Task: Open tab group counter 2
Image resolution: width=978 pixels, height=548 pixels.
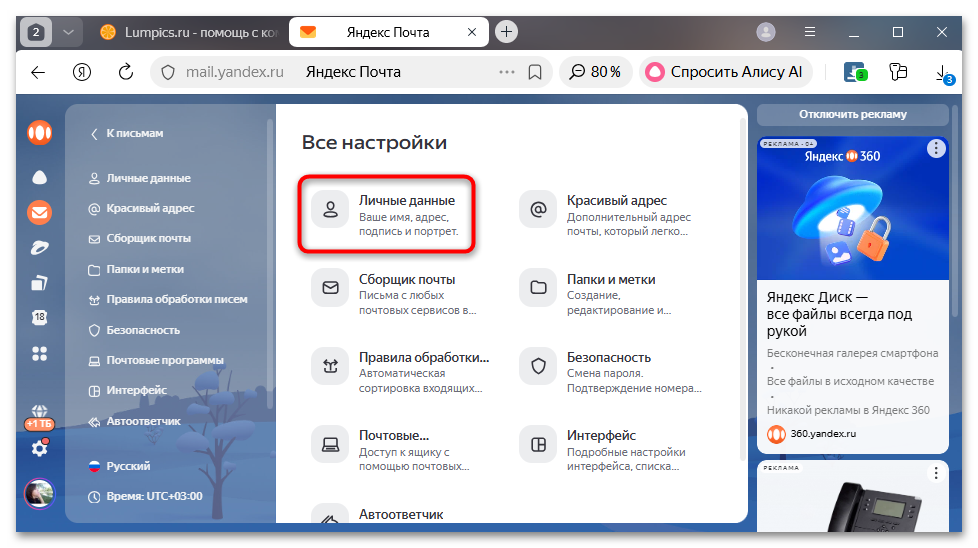Action: (x=36, y=32)
